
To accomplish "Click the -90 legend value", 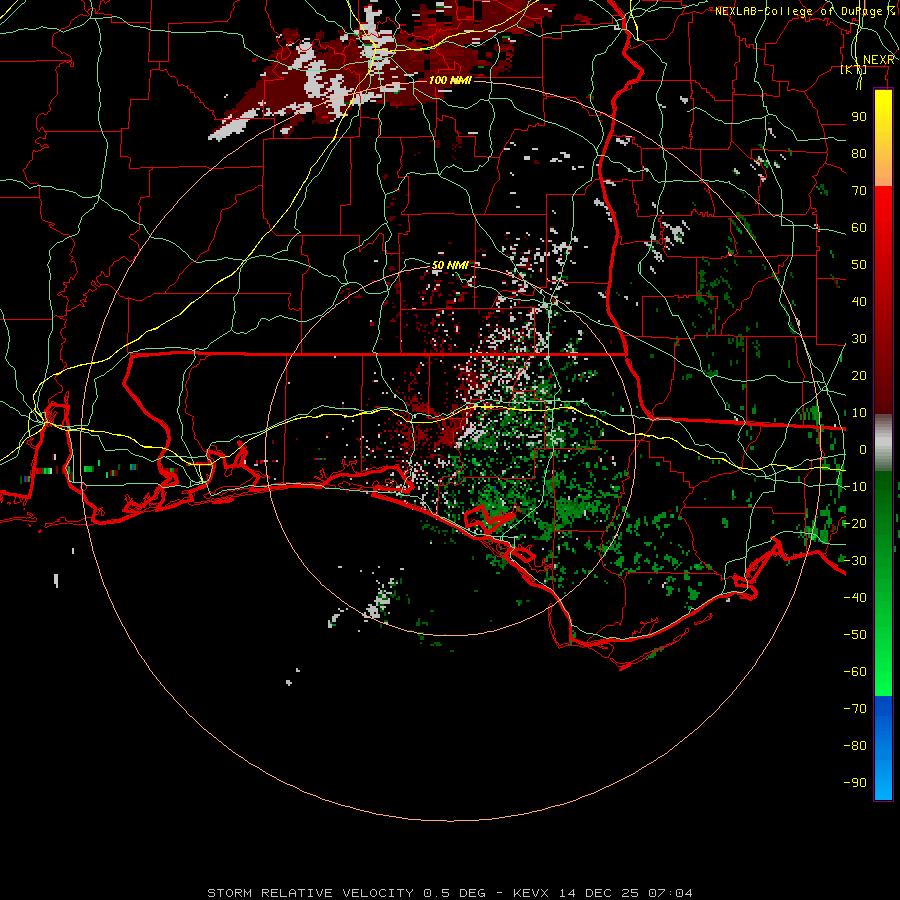I will click(855, 783).
